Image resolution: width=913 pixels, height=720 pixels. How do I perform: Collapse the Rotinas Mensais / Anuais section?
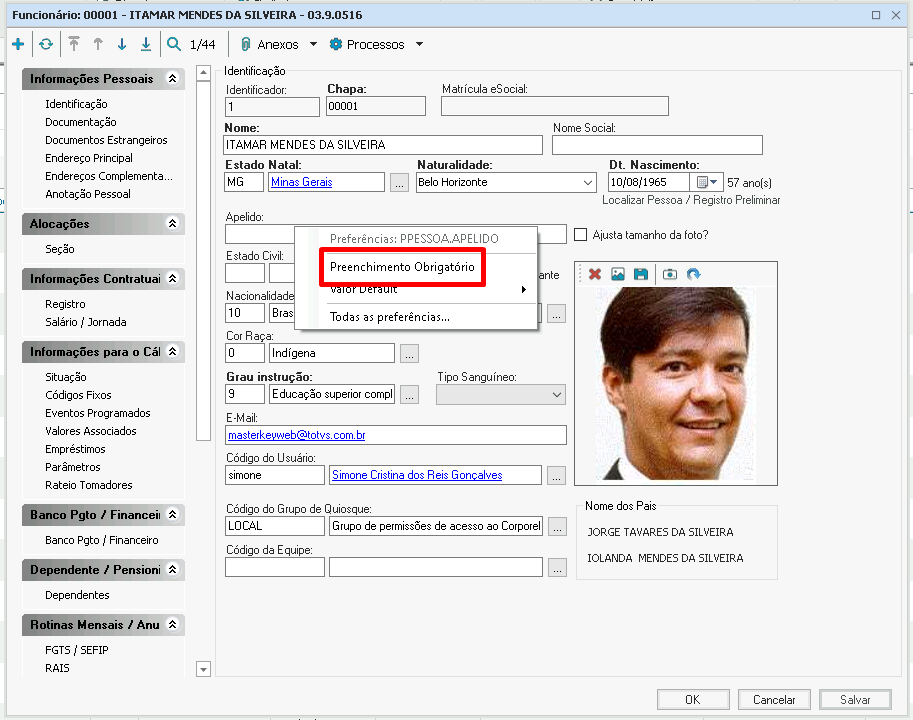pos(172,625)
